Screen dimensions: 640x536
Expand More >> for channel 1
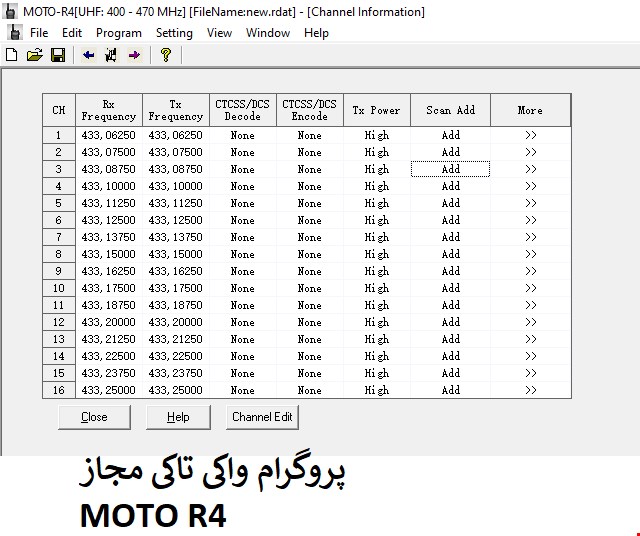click(x=531, y=135)
